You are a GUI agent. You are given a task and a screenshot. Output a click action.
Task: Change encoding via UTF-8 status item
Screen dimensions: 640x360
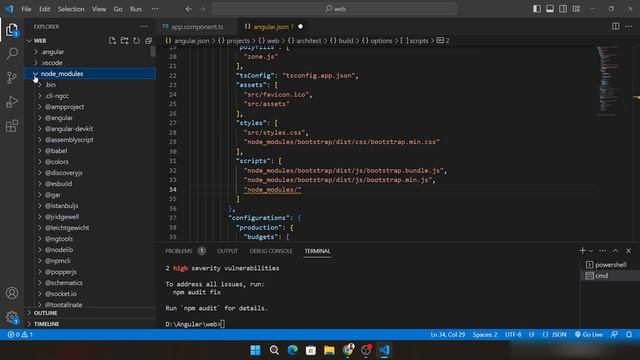tap(513, 335)
